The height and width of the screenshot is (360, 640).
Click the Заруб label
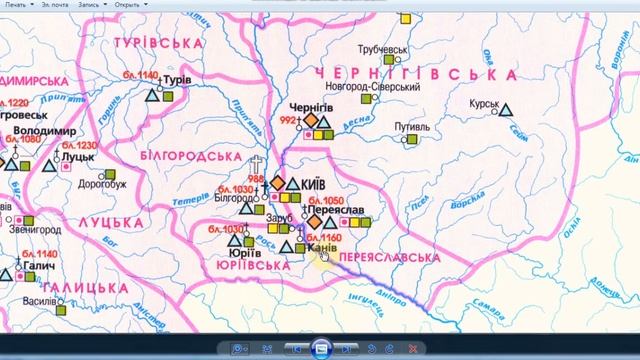pyautogui.click(x=280, y=218)
